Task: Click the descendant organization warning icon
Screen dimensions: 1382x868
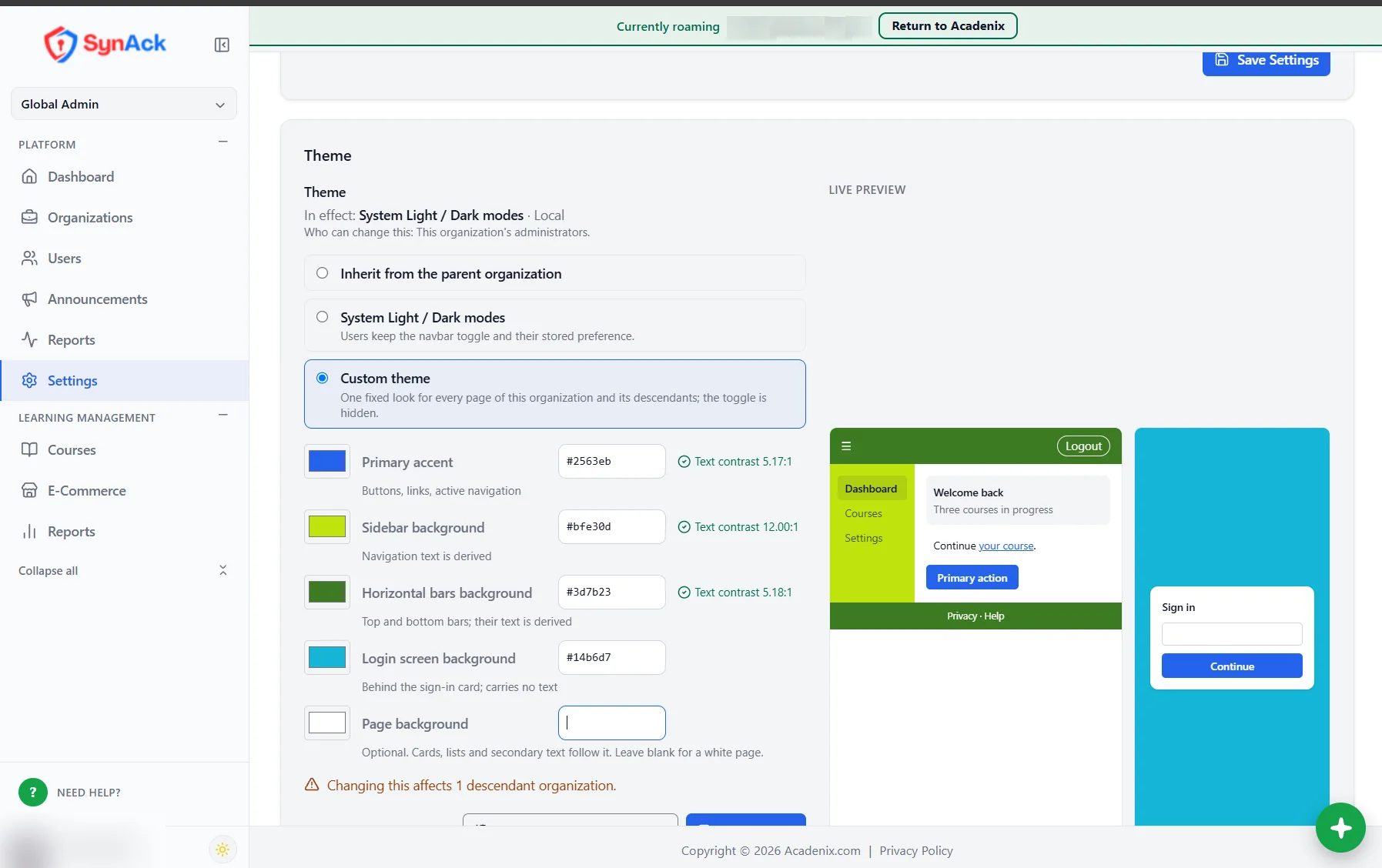Action: 312,784
